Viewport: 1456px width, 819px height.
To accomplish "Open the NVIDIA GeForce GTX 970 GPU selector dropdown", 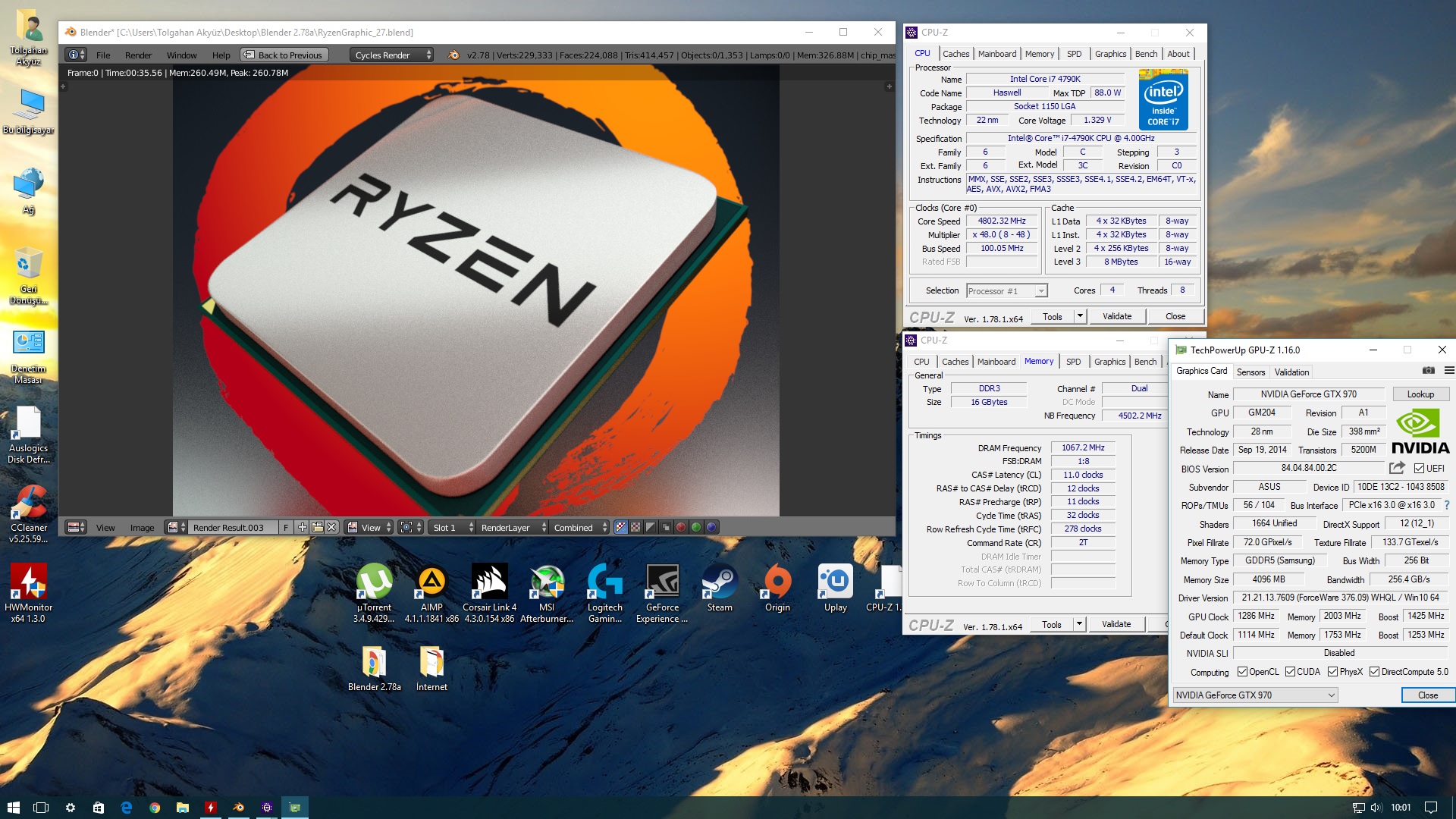I will (x=1255, y=695).
